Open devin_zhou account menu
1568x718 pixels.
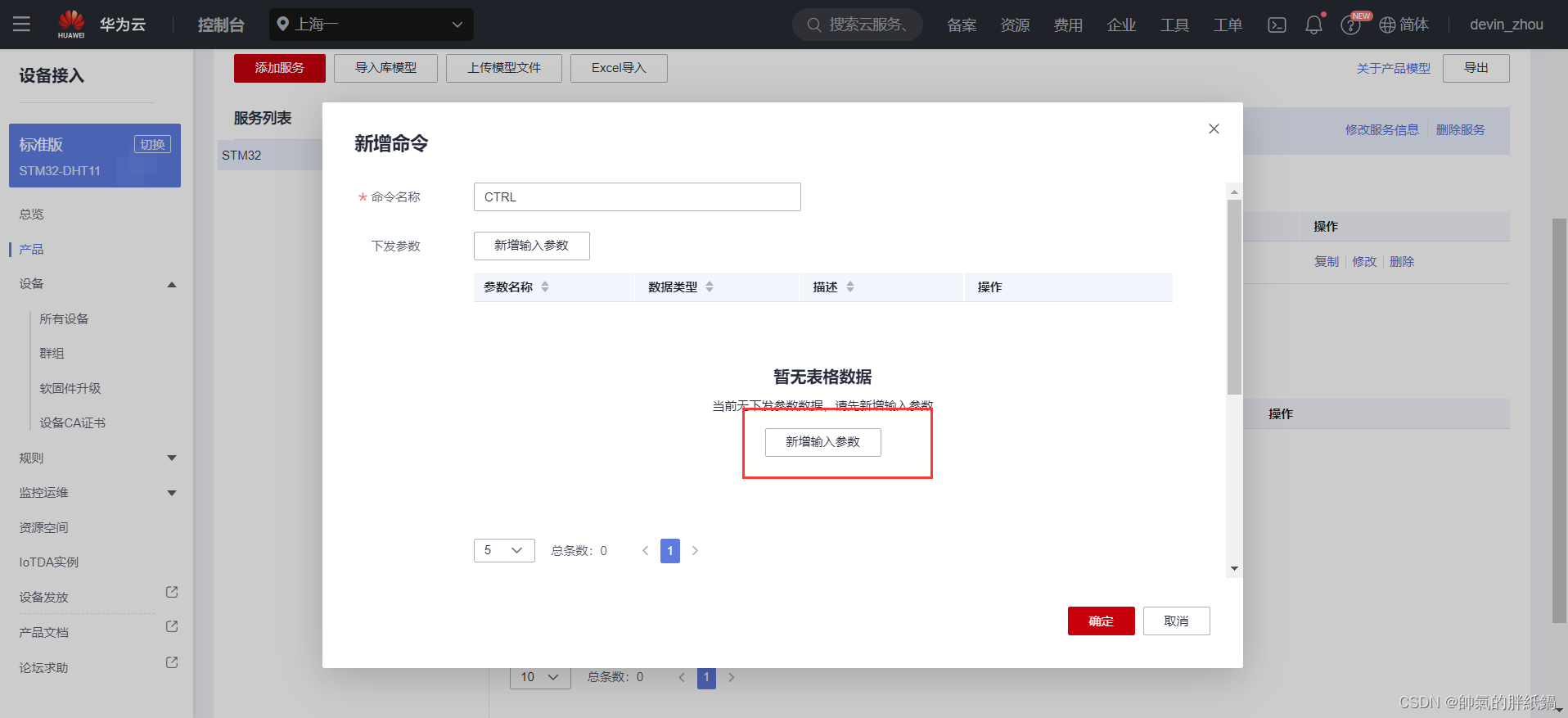click(x=1507, y=25)
